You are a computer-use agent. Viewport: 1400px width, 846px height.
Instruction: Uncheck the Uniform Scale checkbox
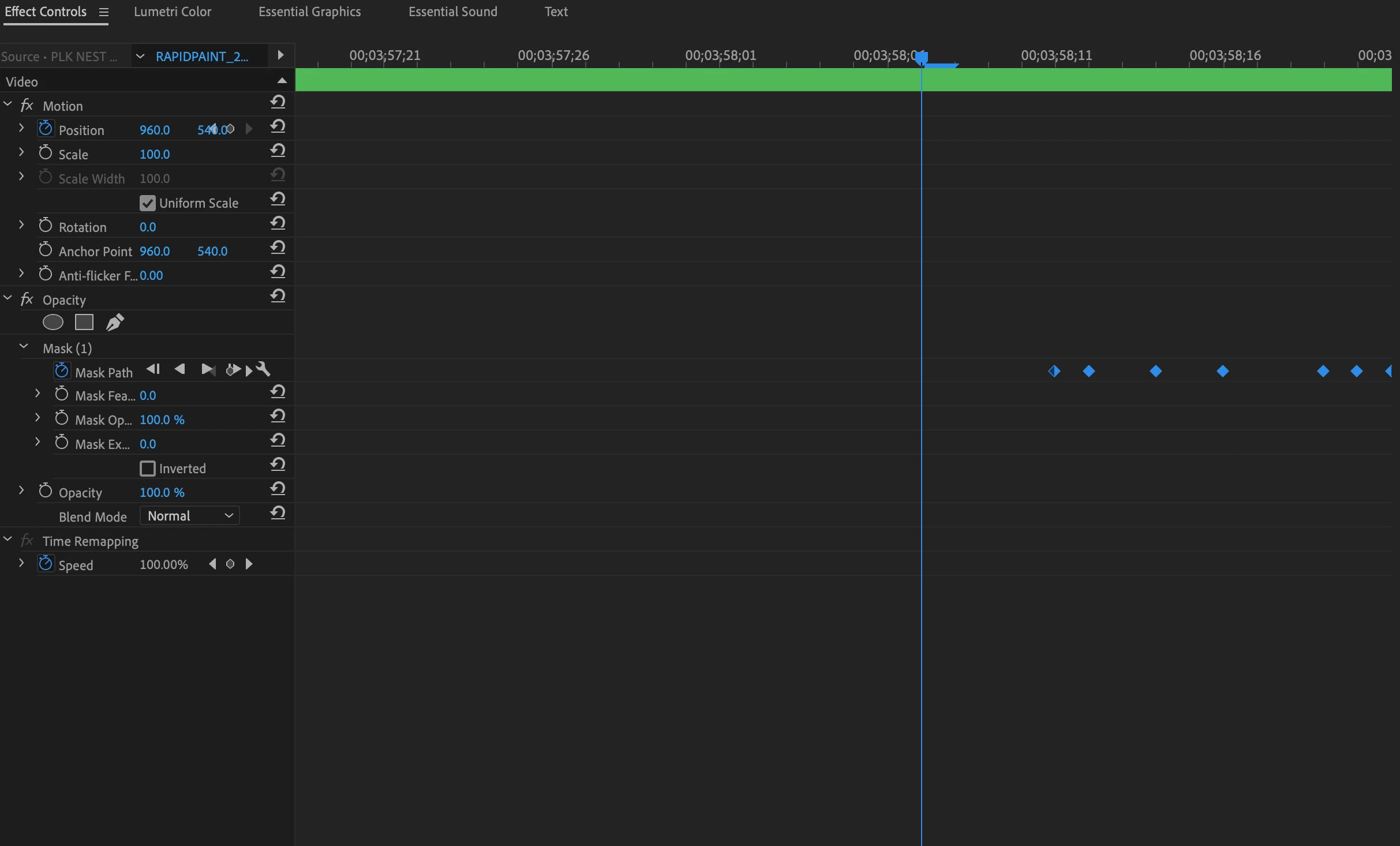click(148, 203)
